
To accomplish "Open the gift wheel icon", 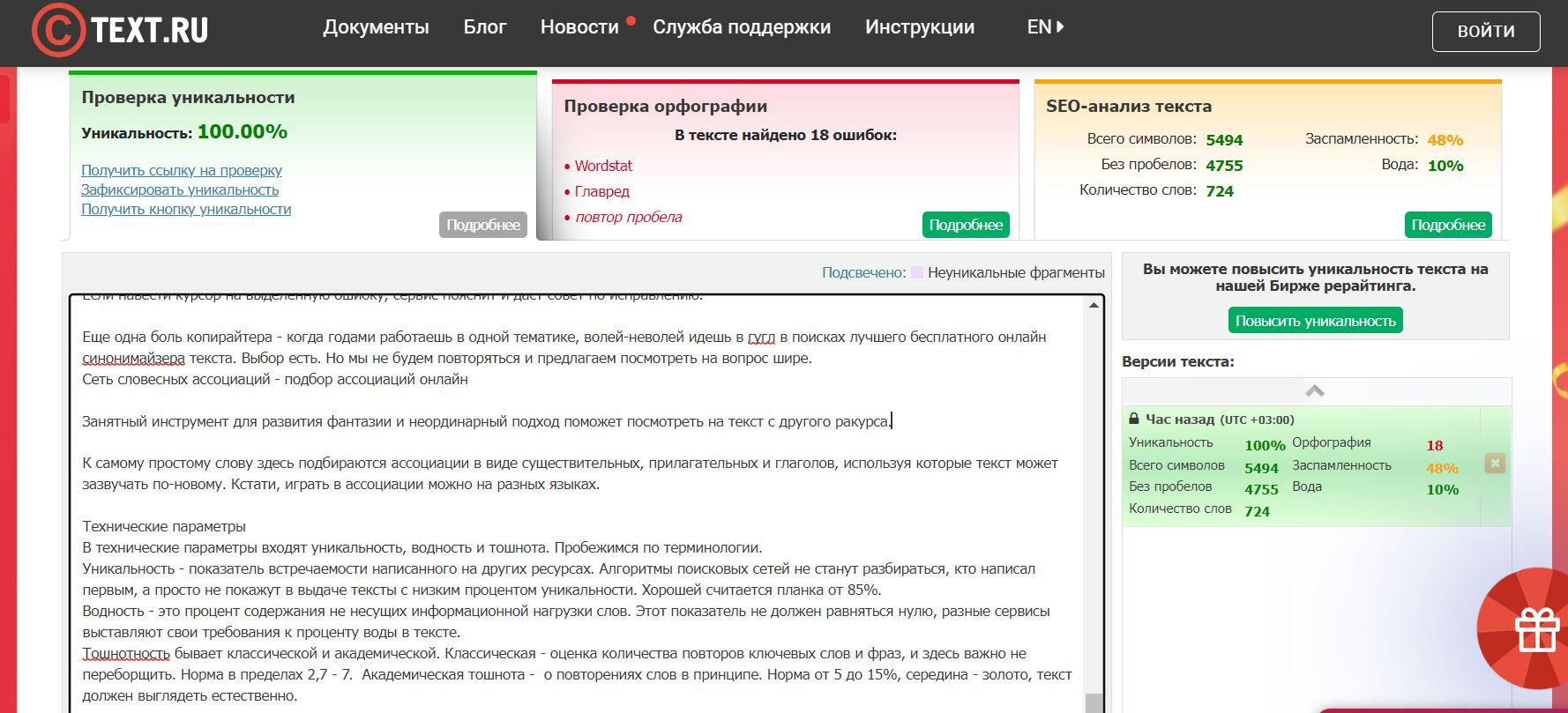I will (1535, 631).
